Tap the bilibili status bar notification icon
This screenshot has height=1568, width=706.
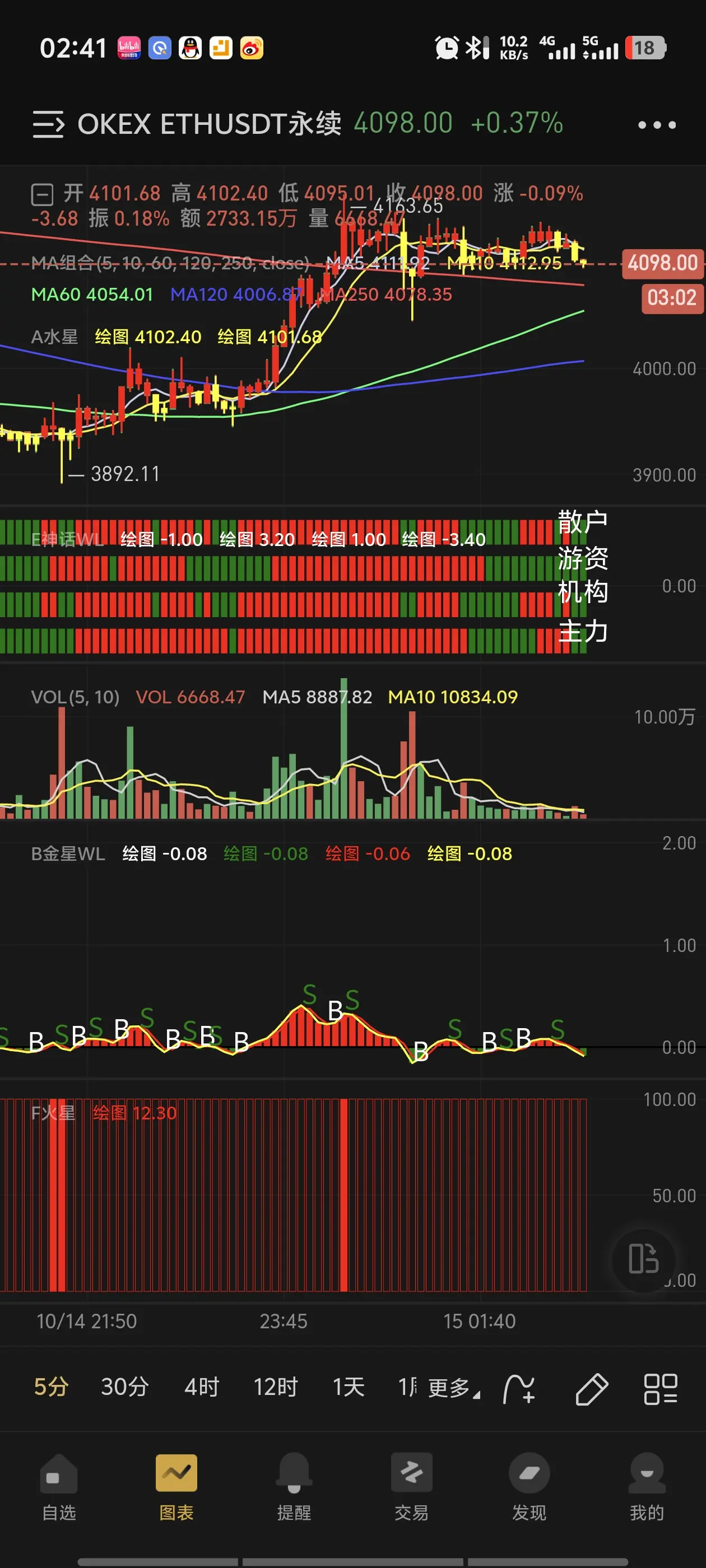click(x=129, y=48)
